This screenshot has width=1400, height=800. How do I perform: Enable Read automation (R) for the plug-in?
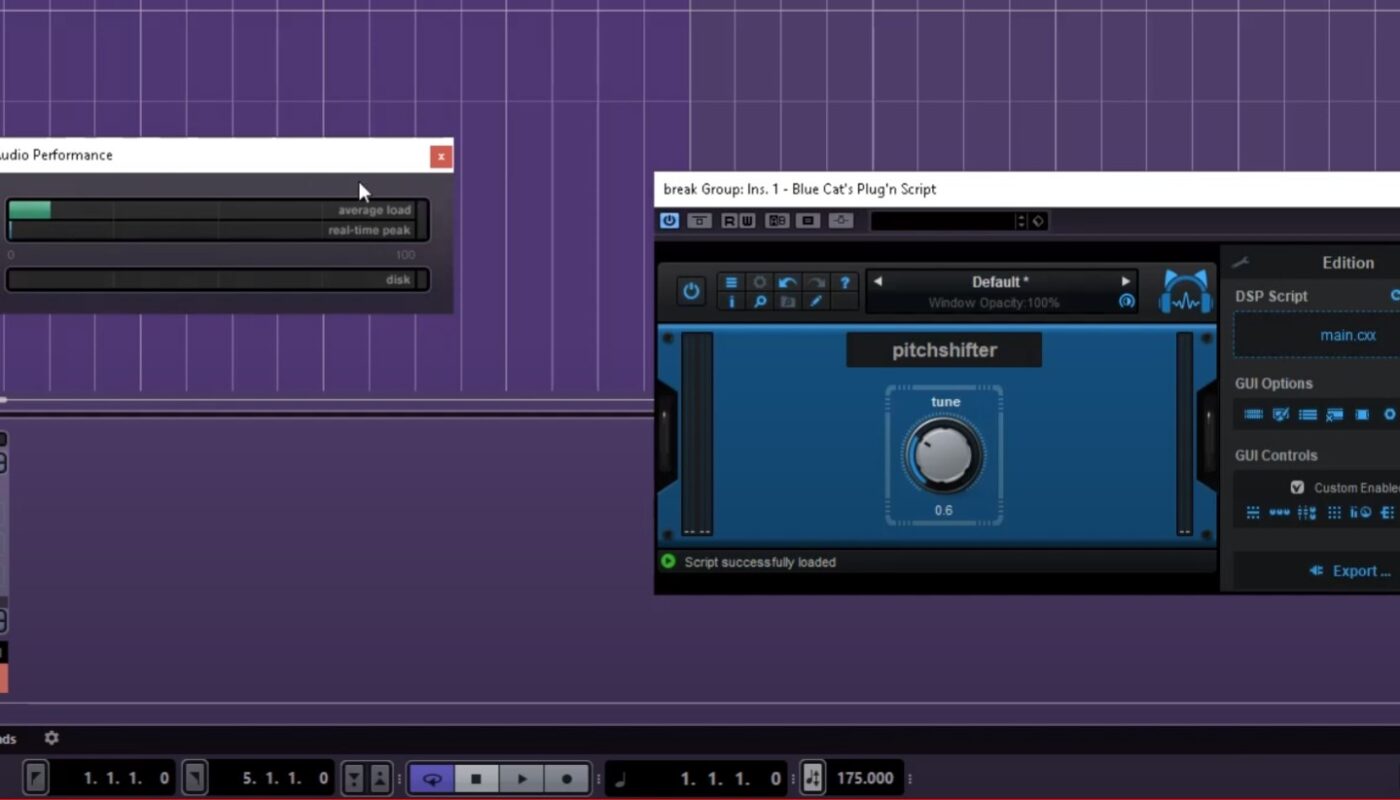click(x=729, y=221)
